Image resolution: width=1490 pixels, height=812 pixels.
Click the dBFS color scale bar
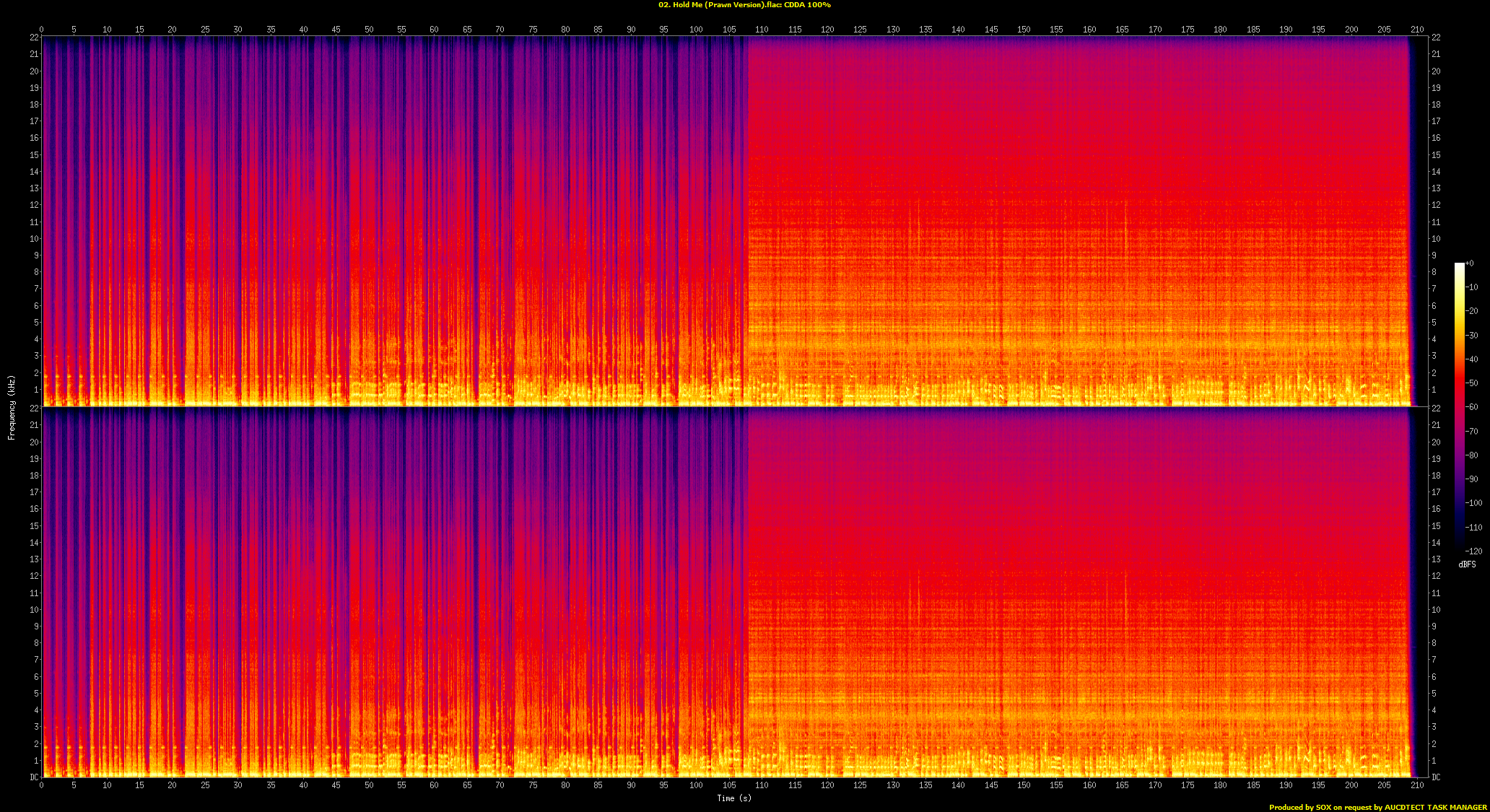pos(1459,406)
